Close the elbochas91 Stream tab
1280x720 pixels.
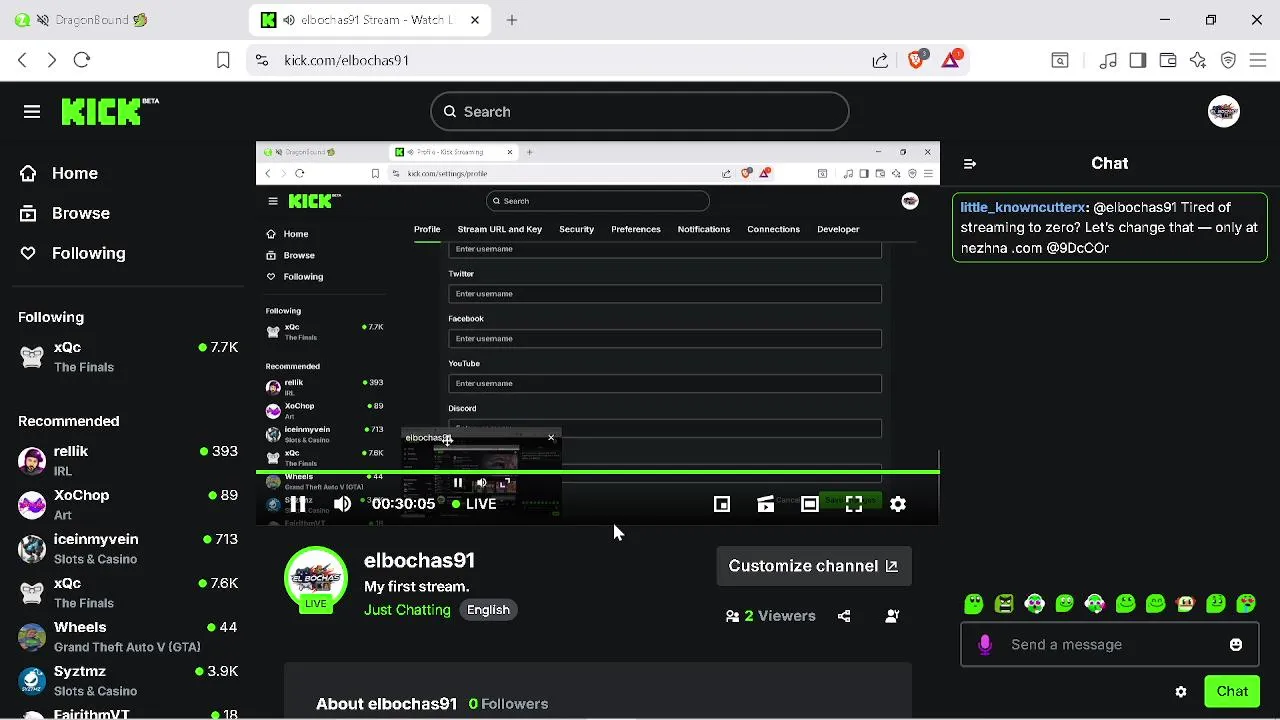pos(475,20)
